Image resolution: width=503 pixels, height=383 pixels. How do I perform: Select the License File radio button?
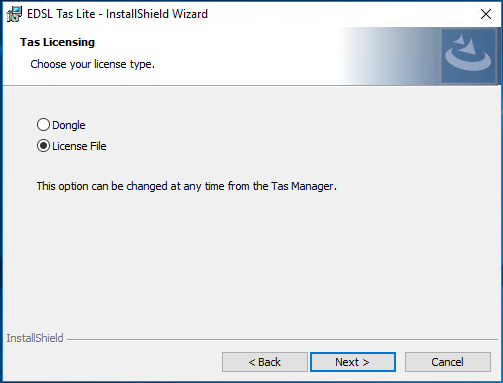tap(43, 146)
